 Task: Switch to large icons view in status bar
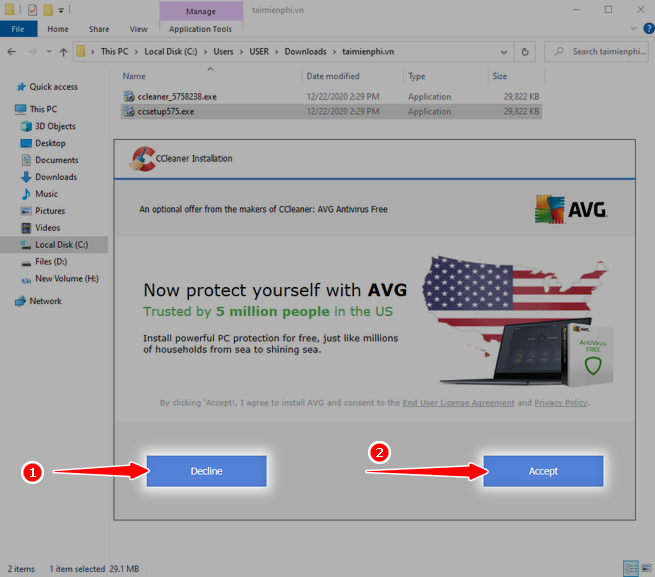[645, 568]
